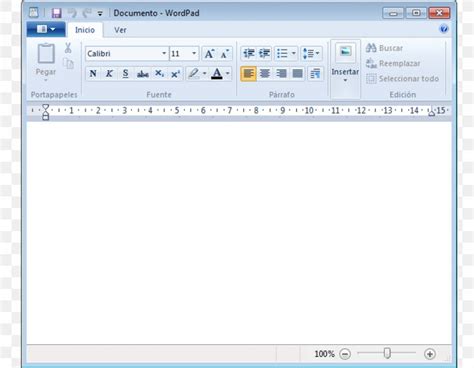Viewport: 474px width, 368px height.
Task: Switch to the Inicio tab
Action: [x=85, y=30]
